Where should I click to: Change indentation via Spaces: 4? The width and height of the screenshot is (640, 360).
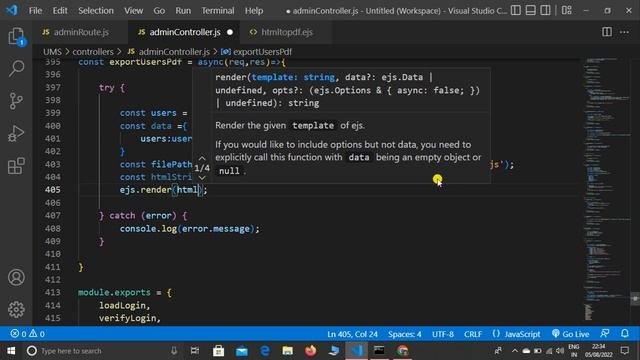(404, 334)
